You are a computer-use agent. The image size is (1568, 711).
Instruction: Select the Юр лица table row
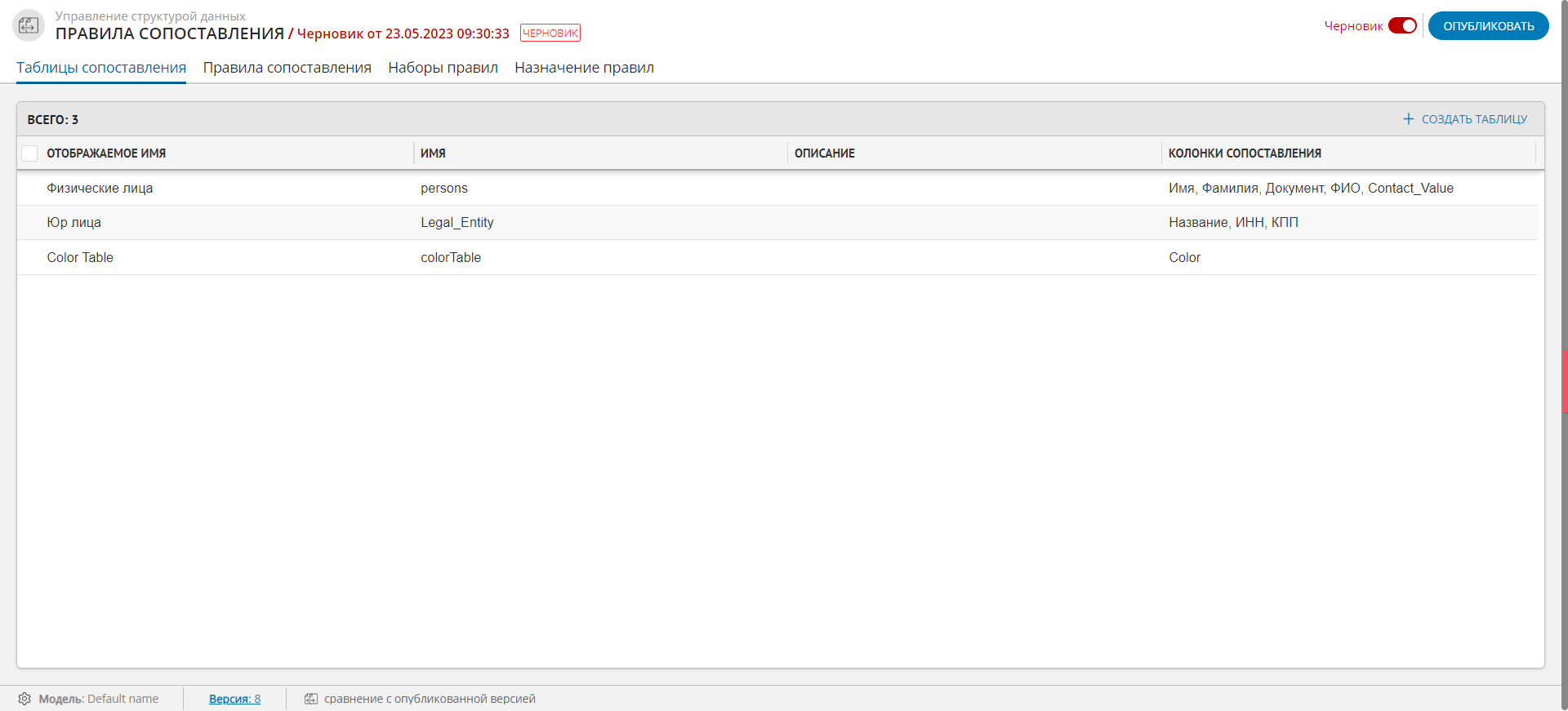click(73, 223)
